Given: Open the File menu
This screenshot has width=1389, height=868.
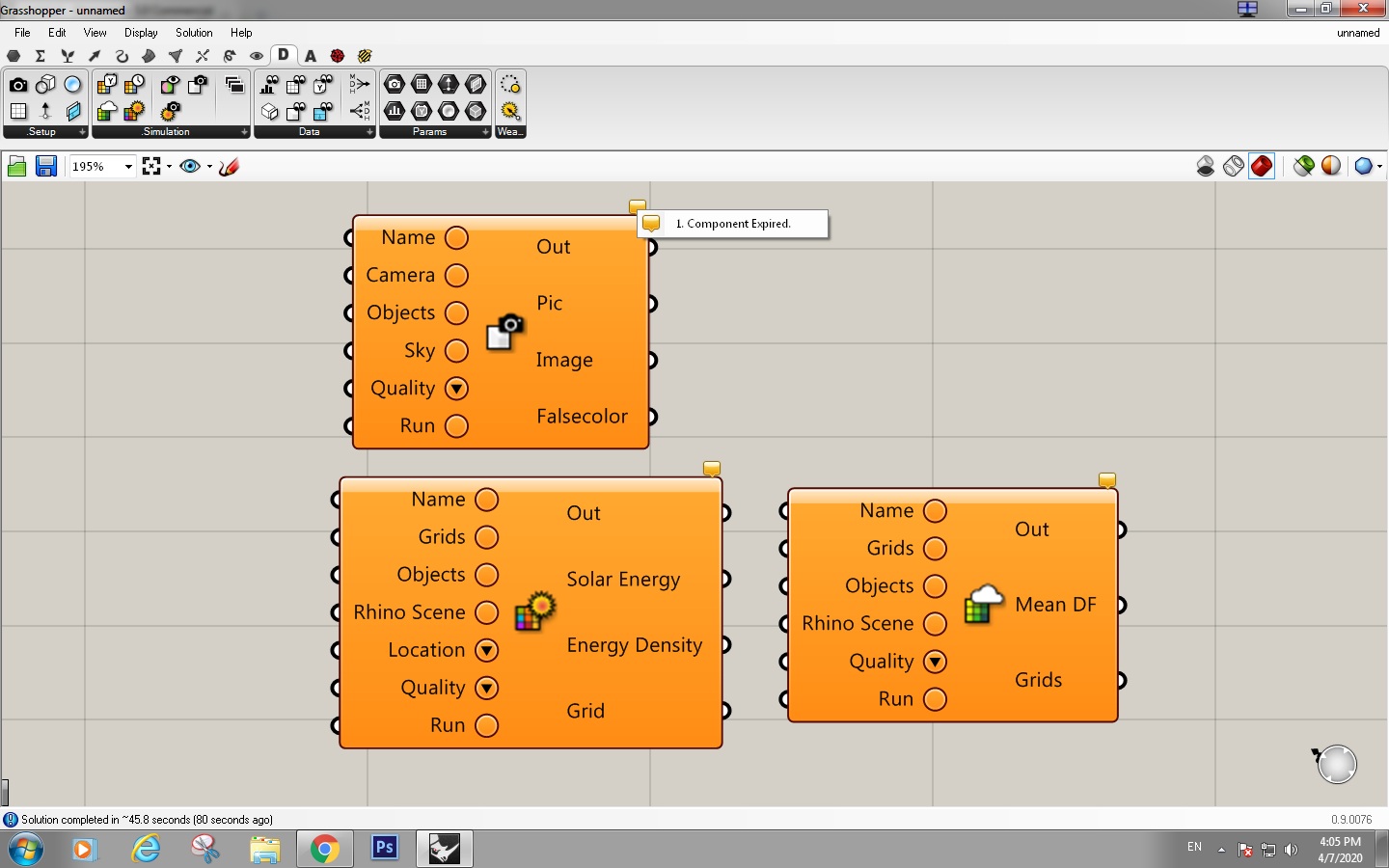Looking at the screenshot, I should coord(22,33).
